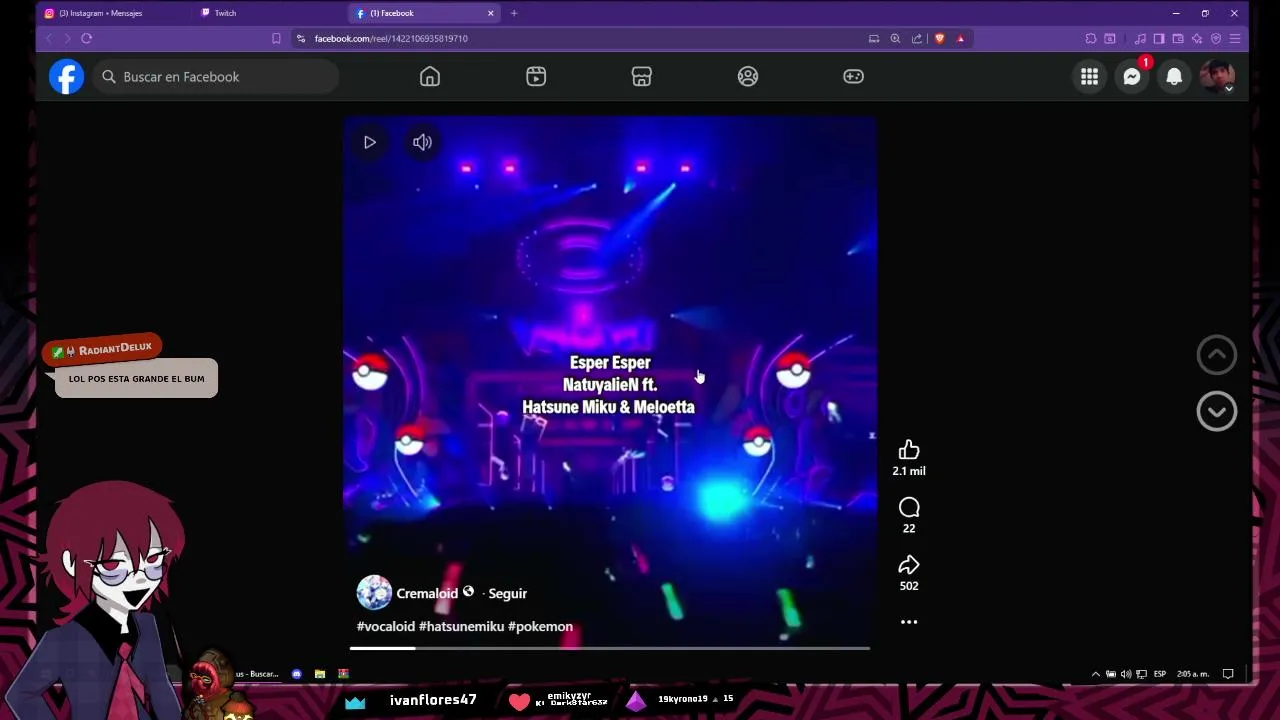Viewport: 1280px width, 720px height.
Task: Open Groups icon in Facebook navbar
Action: 748,77
